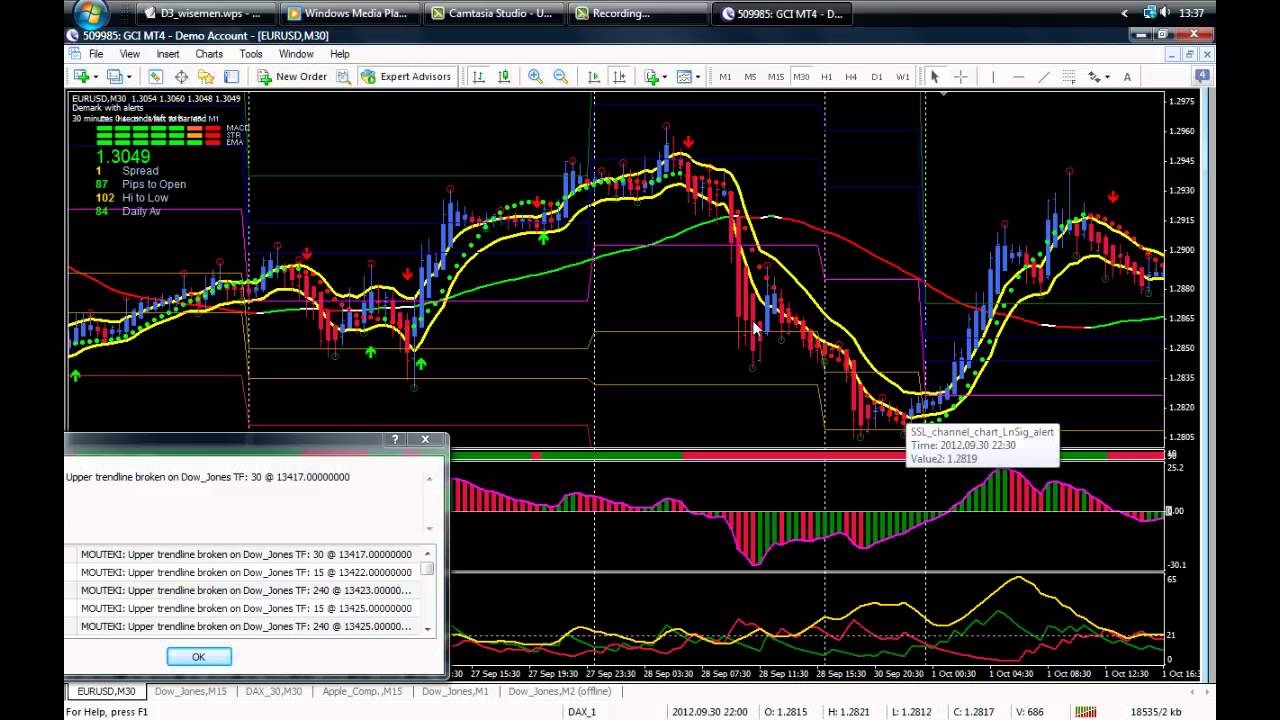Expand the Arrows tool dropdown arrow
Viewport: 1280px width, 720px height.
(x=1107, y=77)
